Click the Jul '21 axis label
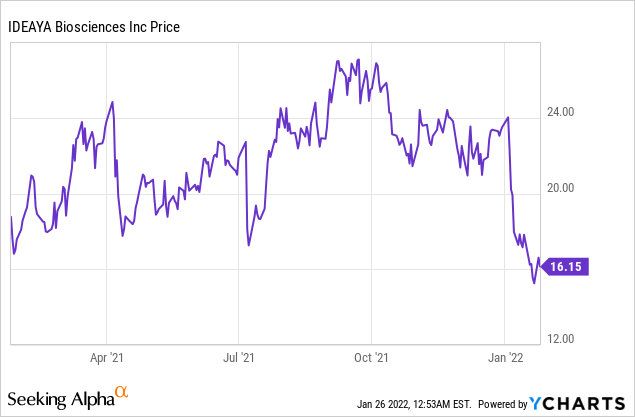 [x=239, y=355]
